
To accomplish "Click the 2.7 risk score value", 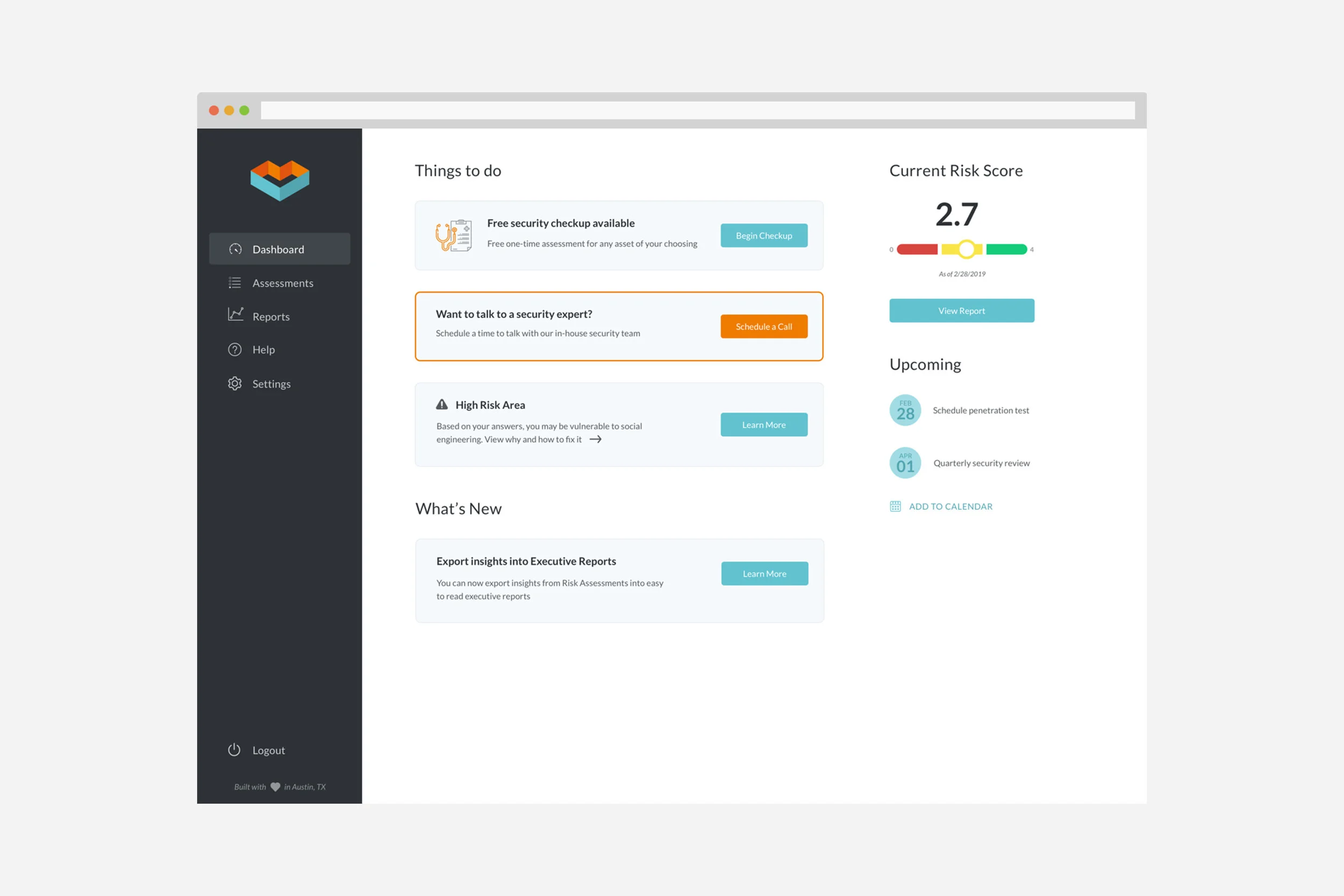I will click(956, 214).
